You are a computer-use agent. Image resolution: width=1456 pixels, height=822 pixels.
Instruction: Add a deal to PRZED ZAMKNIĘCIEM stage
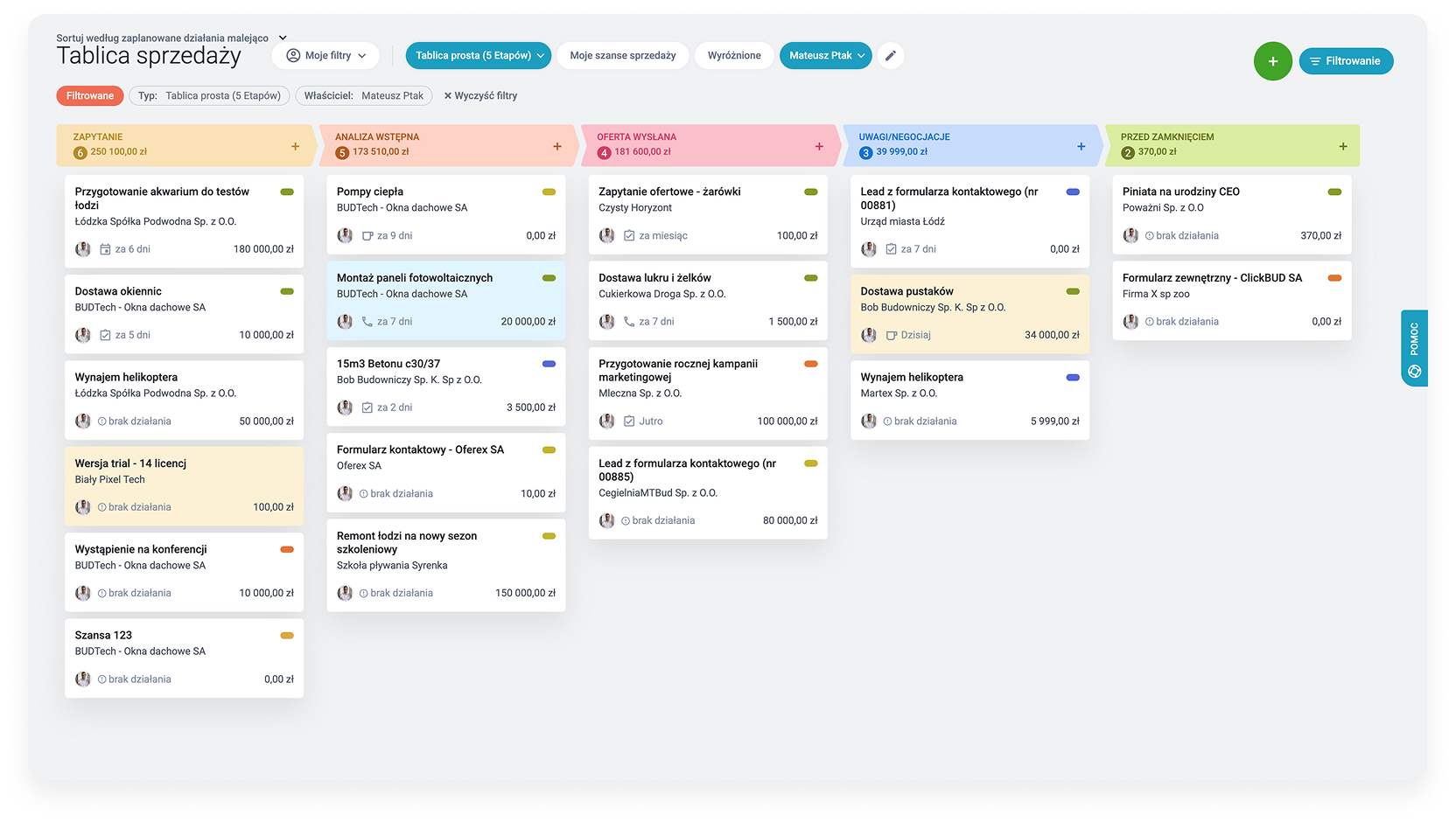click(1343, 146)
